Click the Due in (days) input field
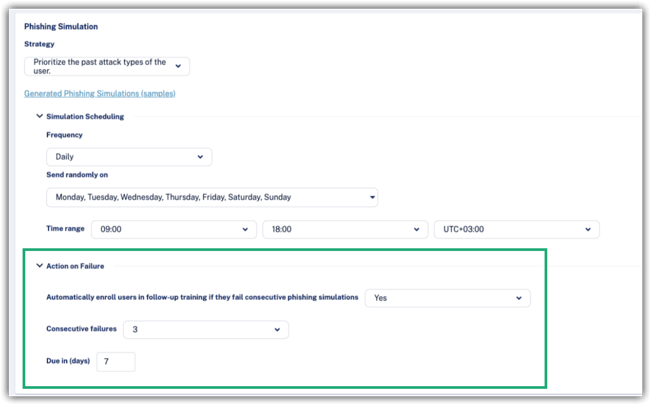 click(116, 361)
